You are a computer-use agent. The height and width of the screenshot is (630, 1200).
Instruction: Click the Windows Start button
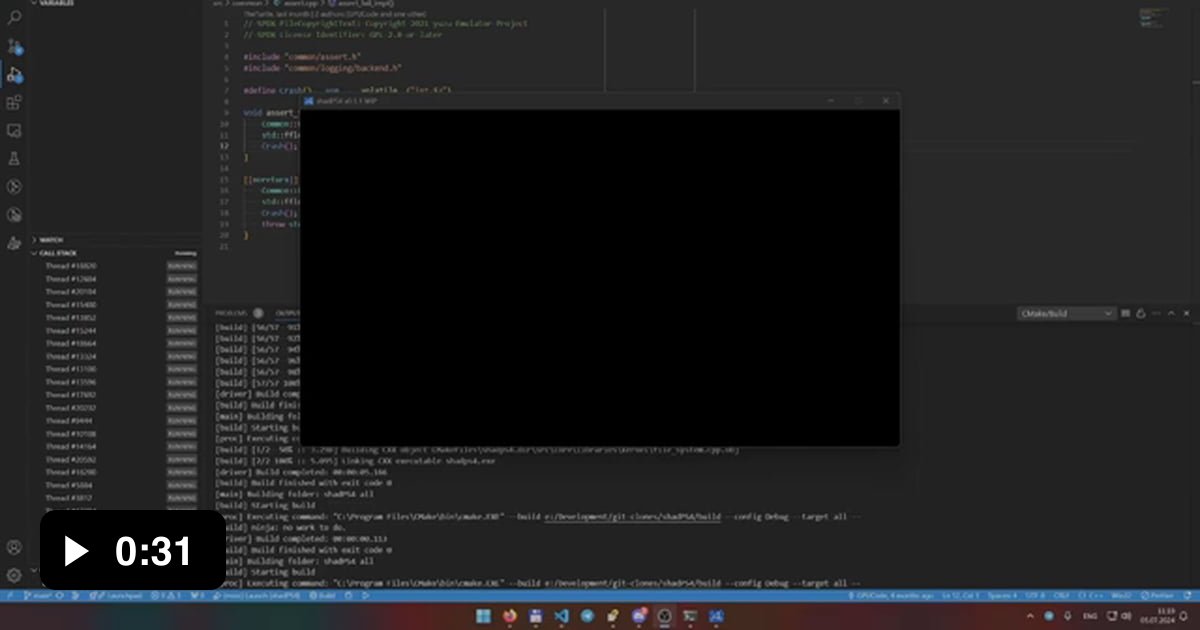tap(484, 616)
